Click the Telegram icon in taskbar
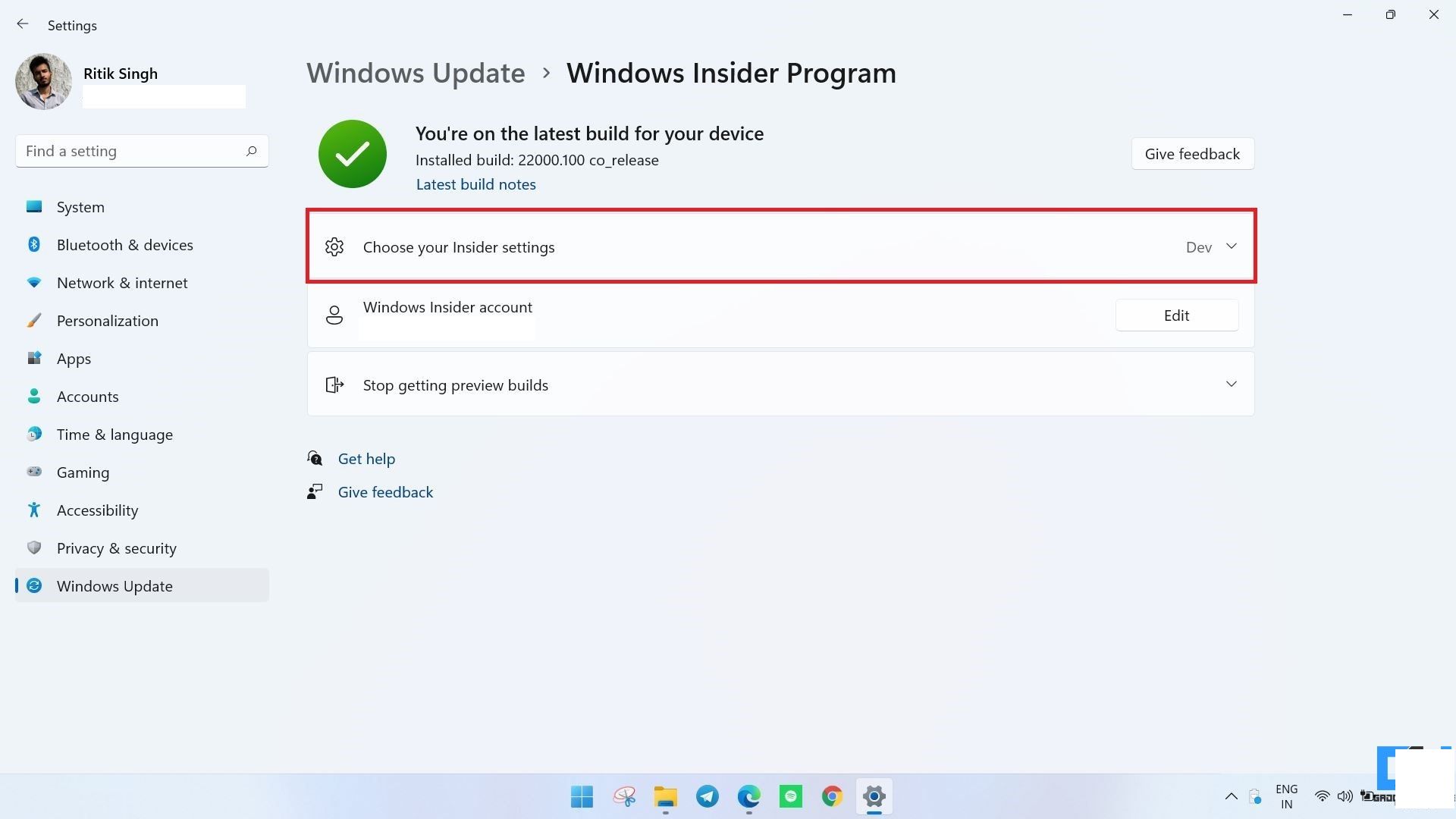 pyautogui.click(x=707, y=796)
